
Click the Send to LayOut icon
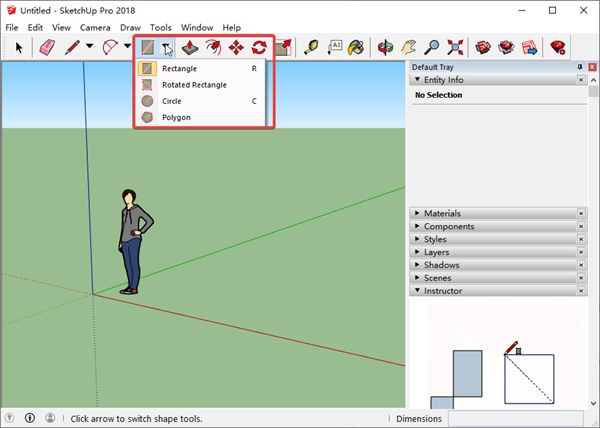pos(529,47)
